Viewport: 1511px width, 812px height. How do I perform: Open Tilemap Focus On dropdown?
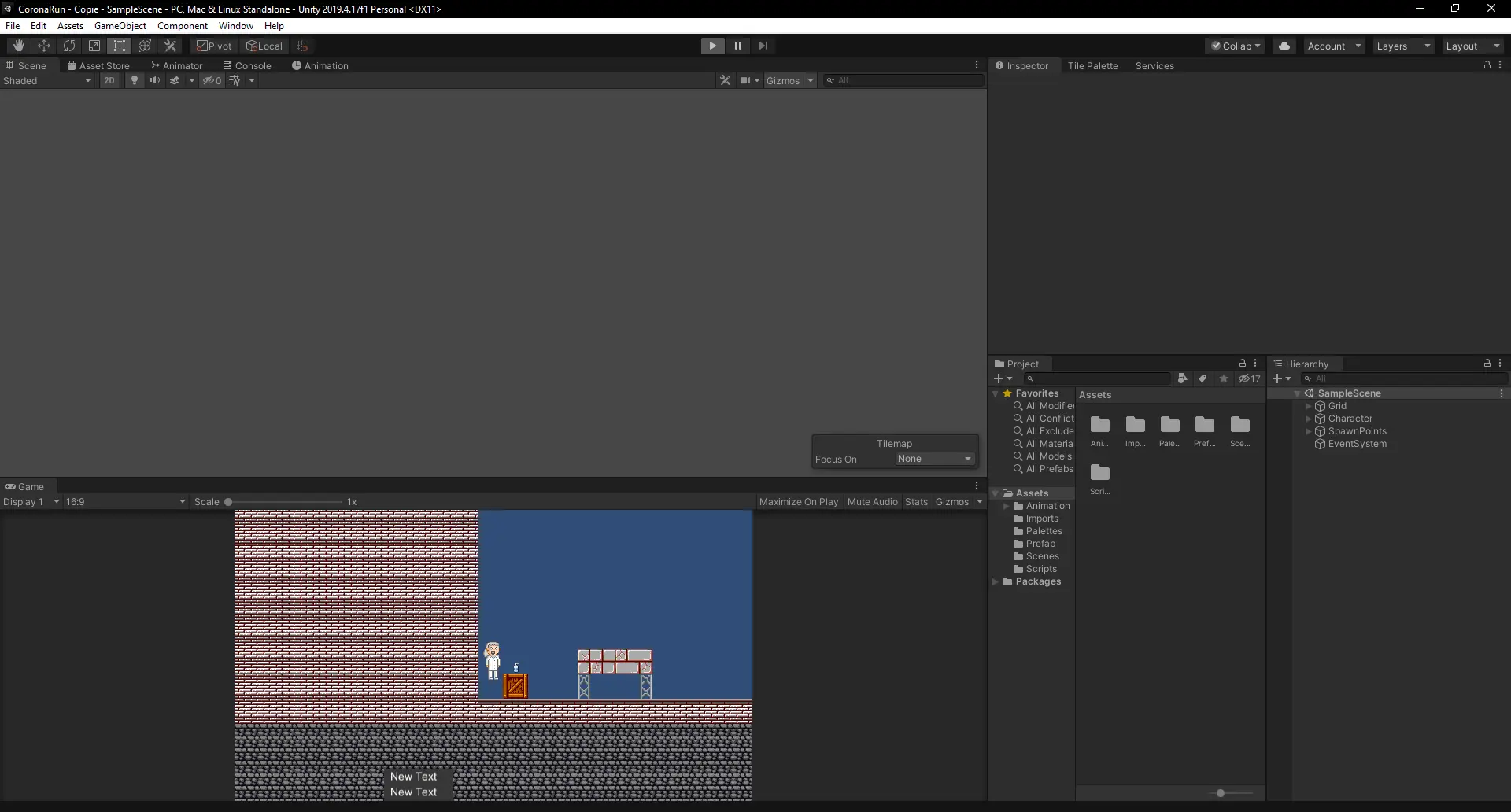click(x=935, y=459)
